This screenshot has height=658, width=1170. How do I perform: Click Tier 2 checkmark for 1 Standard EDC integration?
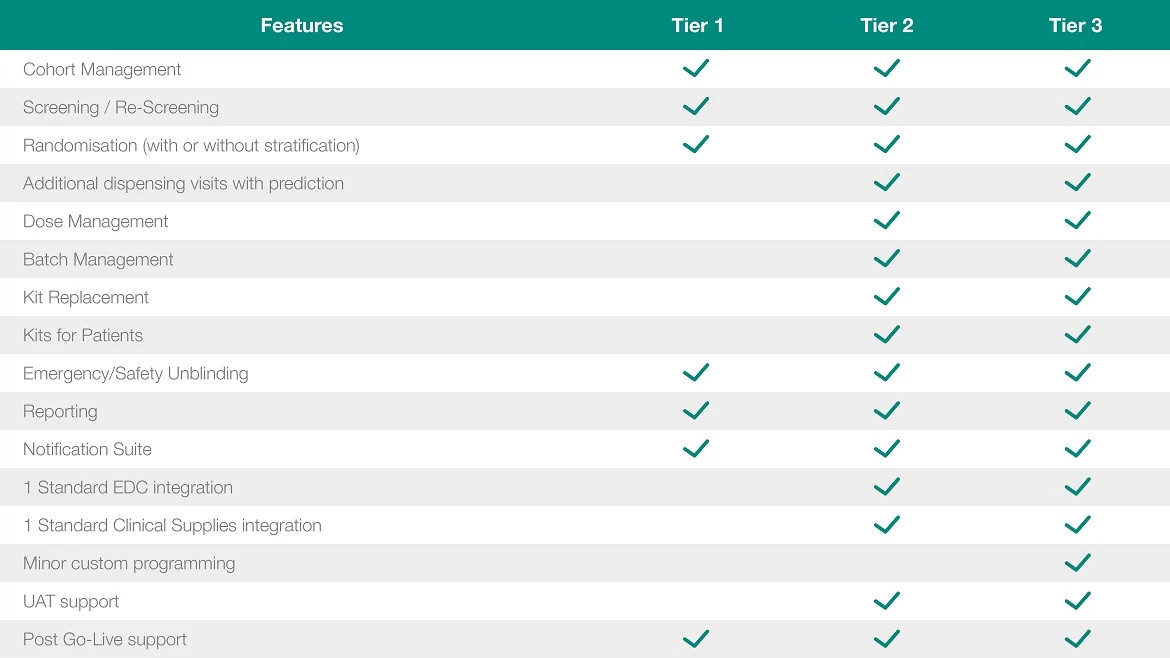click(x=886, y=487)
